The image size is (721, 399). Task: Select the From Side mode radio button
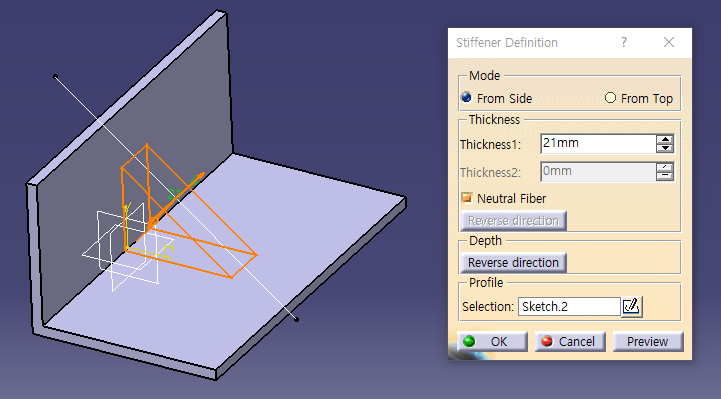point(467,98)
